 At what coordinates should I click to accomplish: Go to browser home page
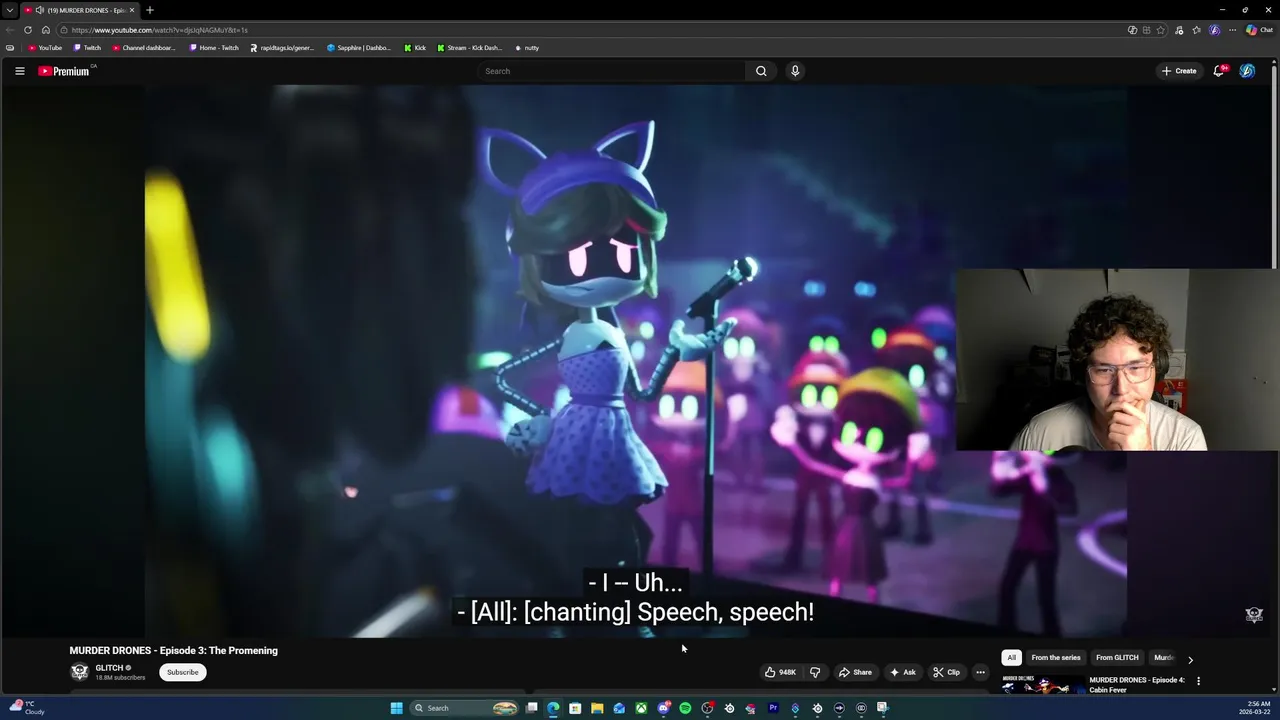(45, 30)
